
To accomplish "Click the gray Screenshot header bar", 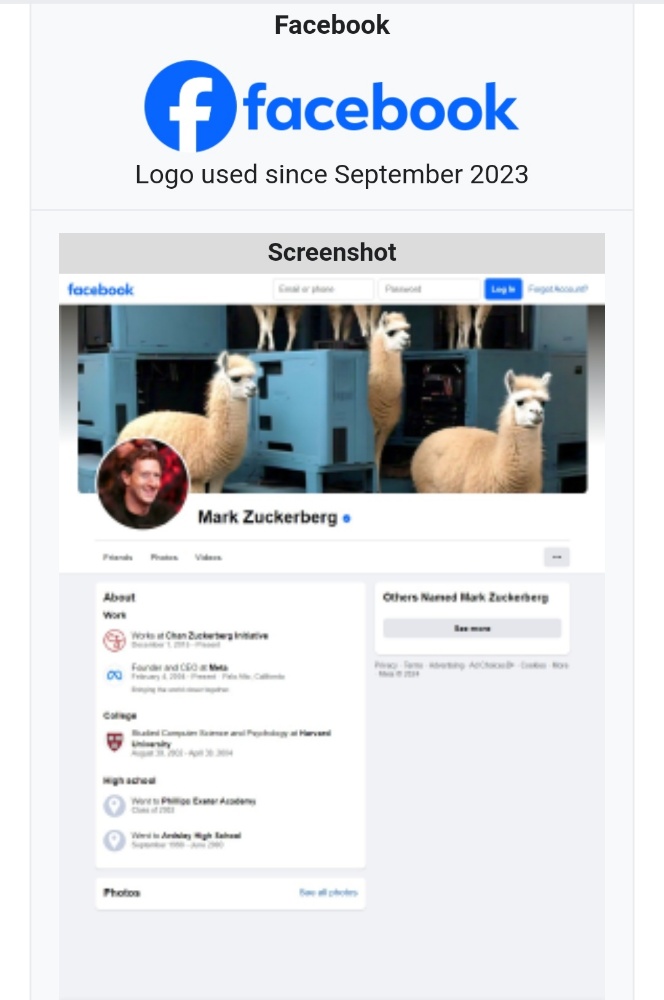I will [332, 253].
